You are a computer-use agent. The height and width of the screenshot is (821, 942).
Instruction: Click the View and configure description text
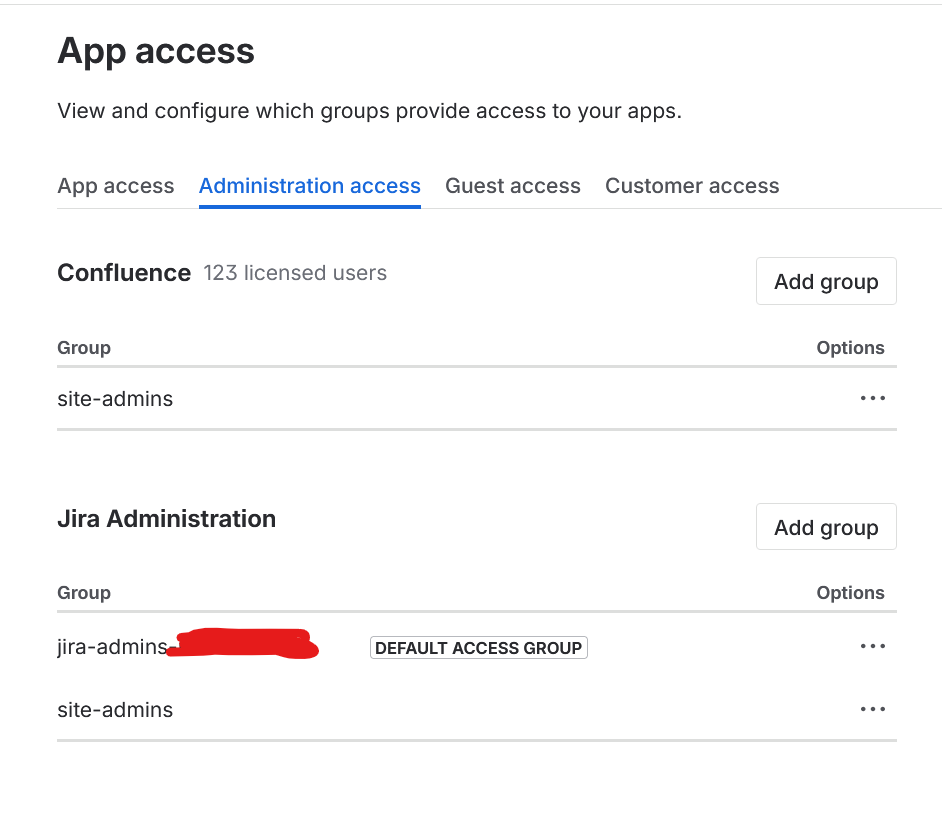[369, 111]
